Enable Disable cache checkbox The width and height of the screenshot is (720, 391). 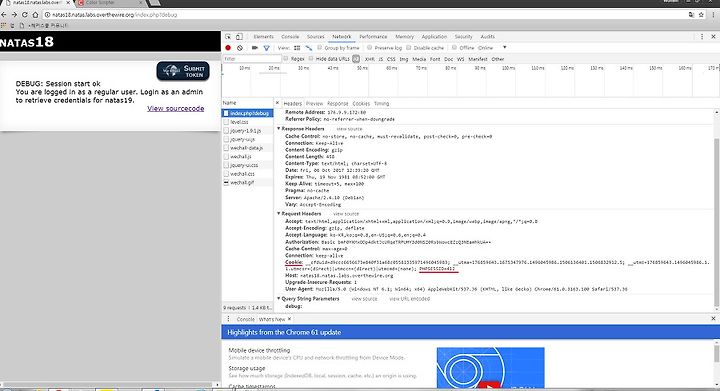409,48
